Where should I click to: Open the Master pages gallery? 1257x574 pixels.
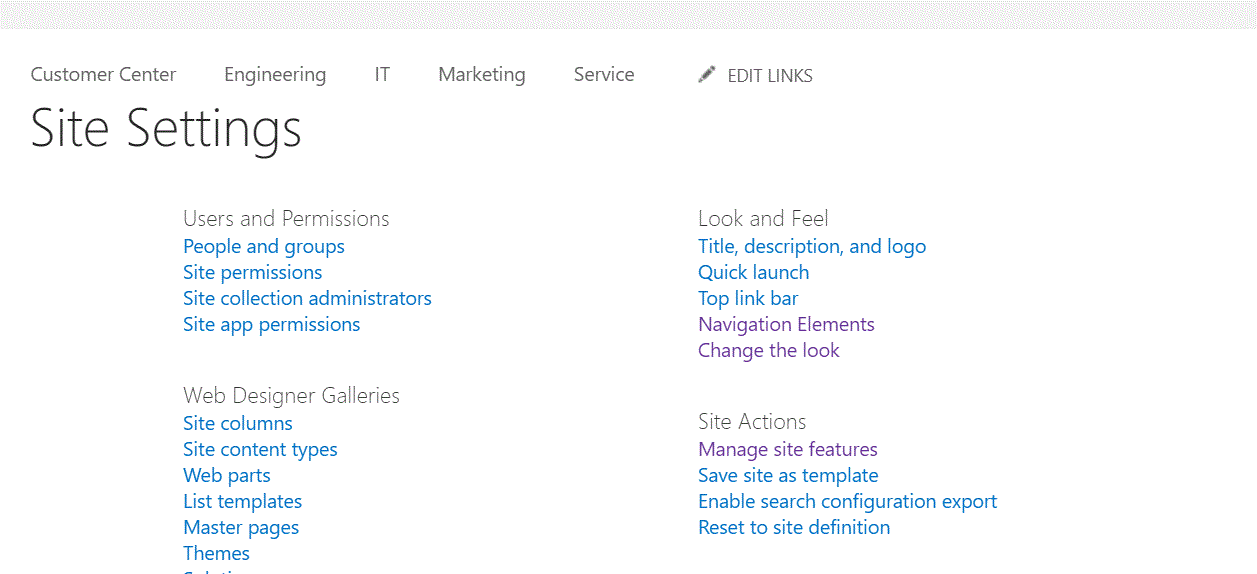pyautogui.click(x=241, y=528)
